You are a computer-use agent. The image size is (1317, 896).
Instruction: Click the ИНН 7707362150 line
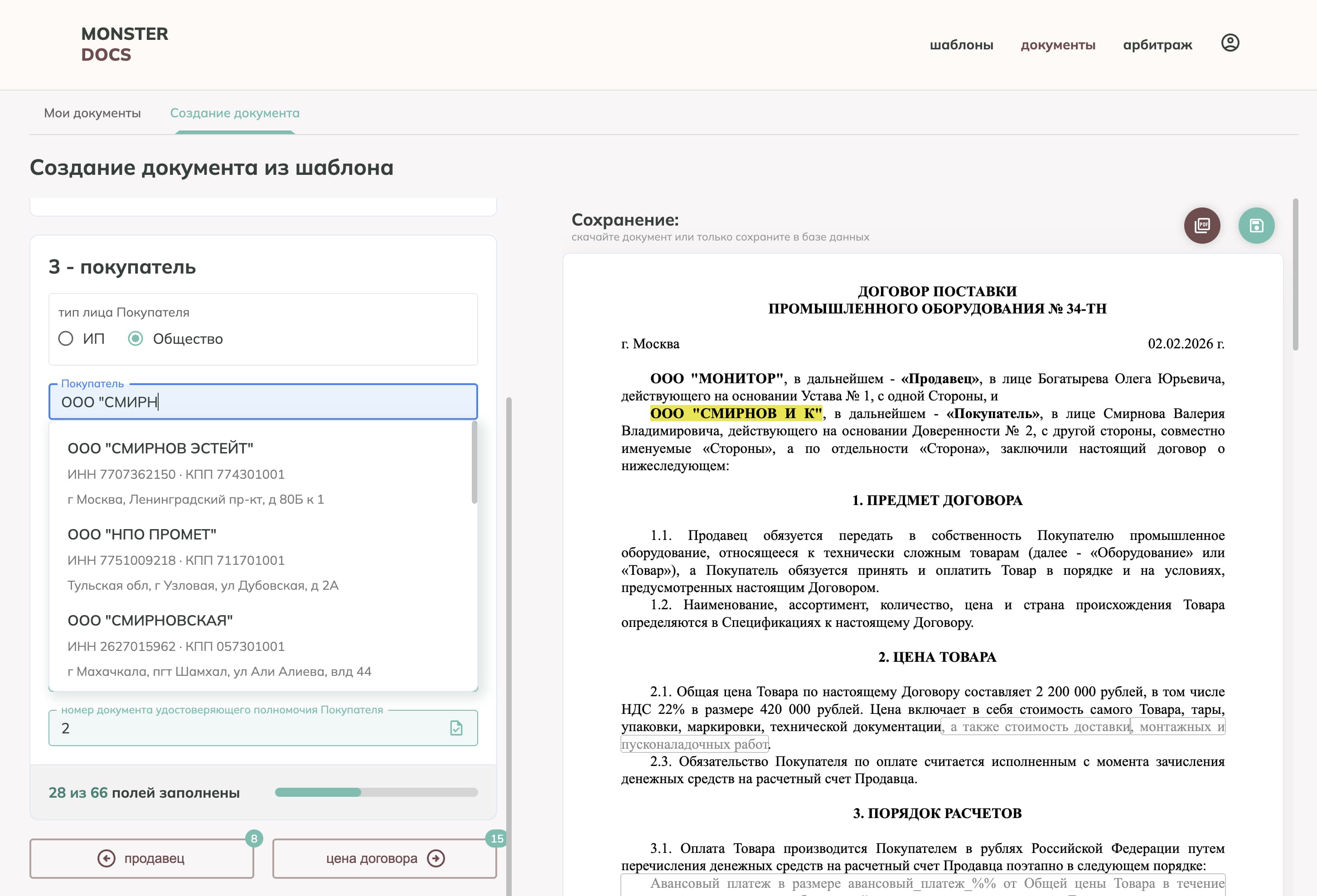176,474
